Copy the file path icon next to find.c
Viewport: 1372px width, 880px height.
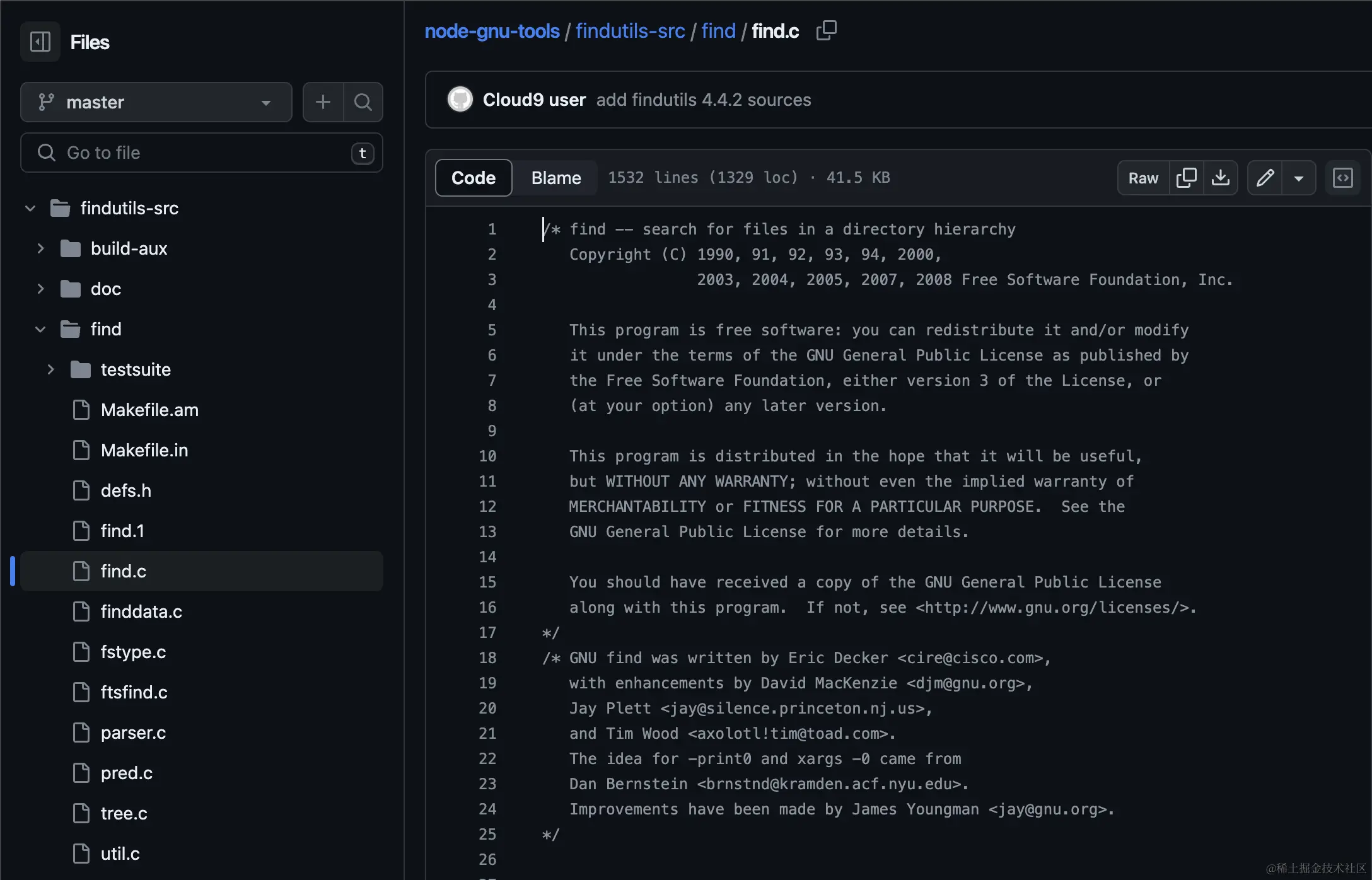826,30
